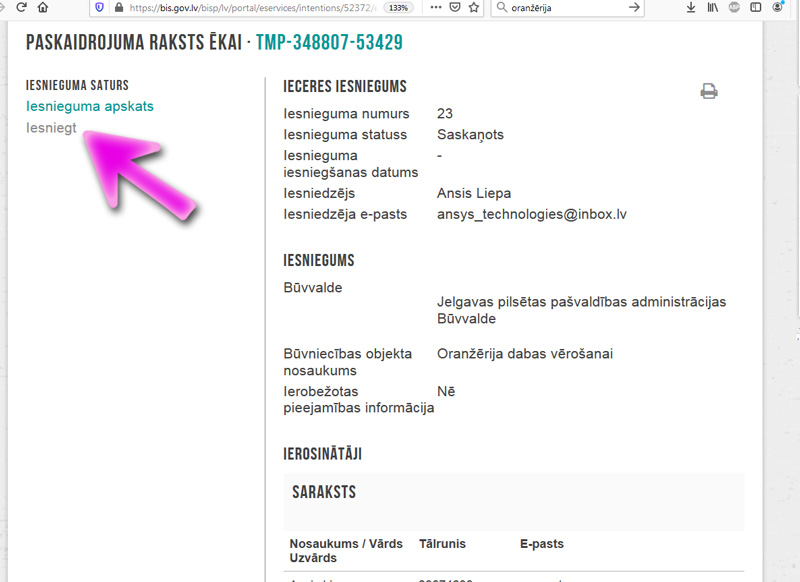The height and width of the screenshot is (582, 800).
Task: Click the bis.gov.lv address bar
Action: pos(250,7)
